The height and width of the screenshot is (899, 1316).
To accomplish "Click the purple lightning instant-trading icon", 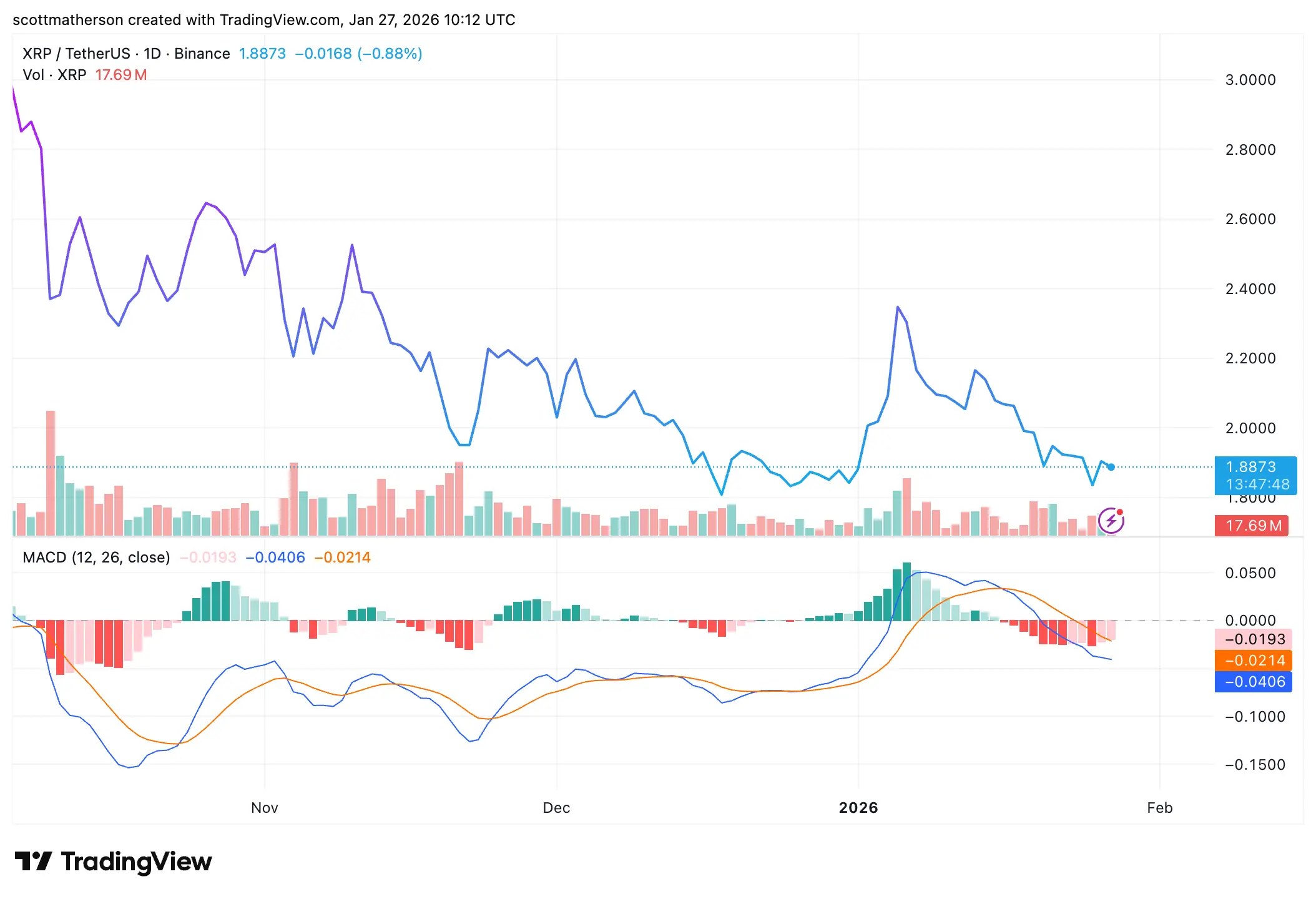I will [1111, 520].
